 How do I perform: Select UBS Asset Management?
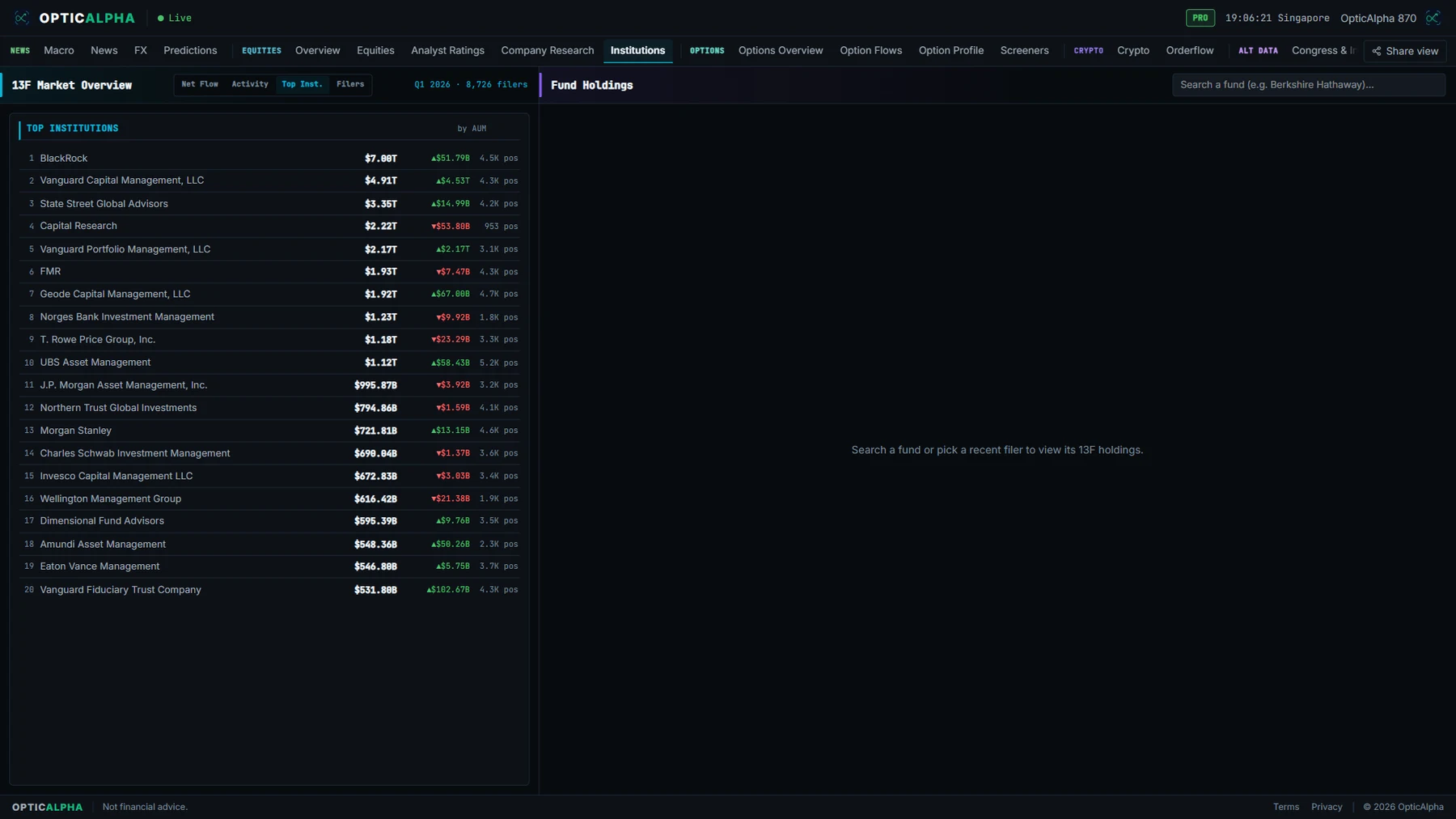[269, 362]
